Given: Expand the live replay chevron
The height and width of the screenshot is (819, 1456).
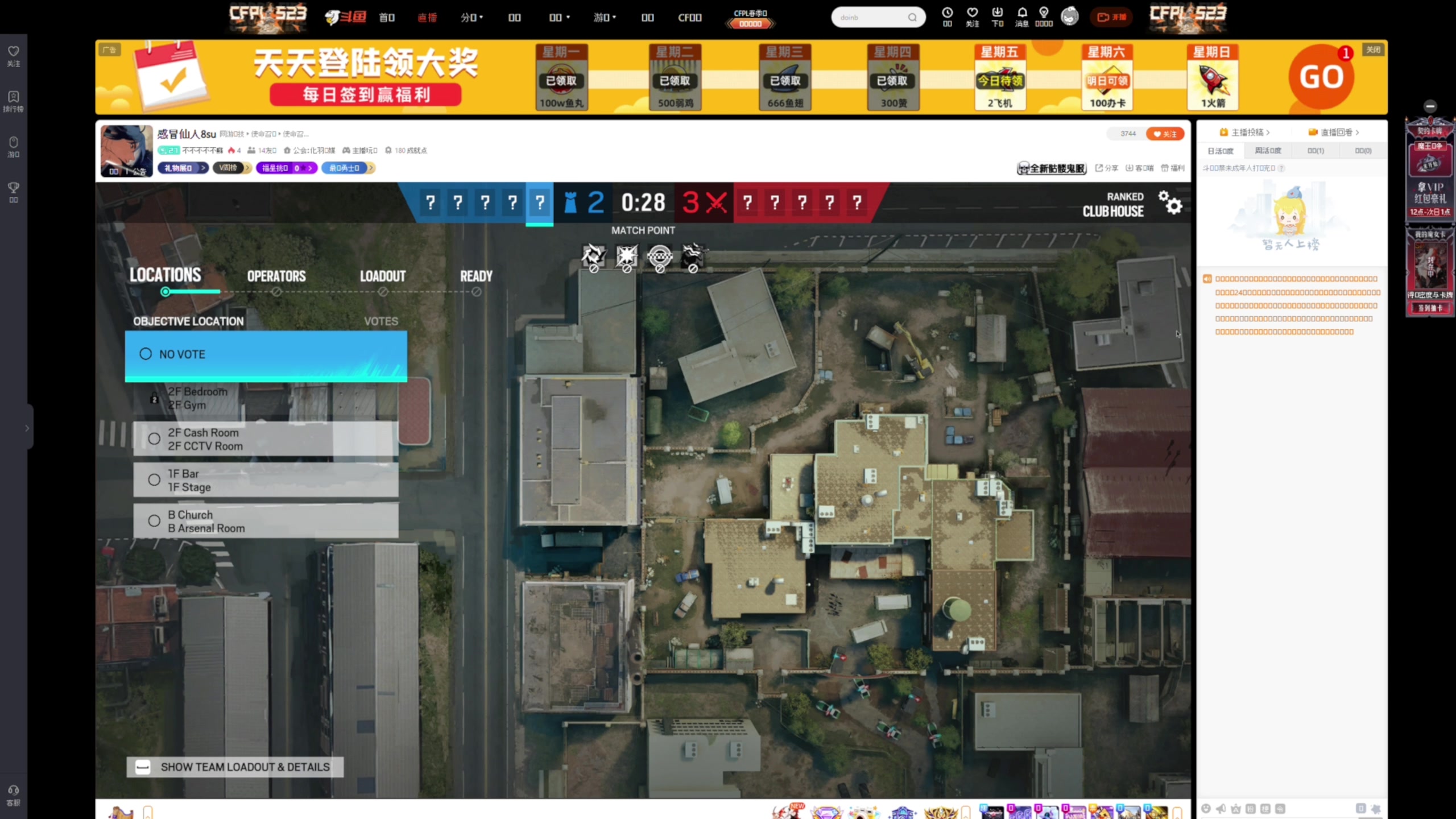Looking at the screenshot, I should tap(1357, 133).
